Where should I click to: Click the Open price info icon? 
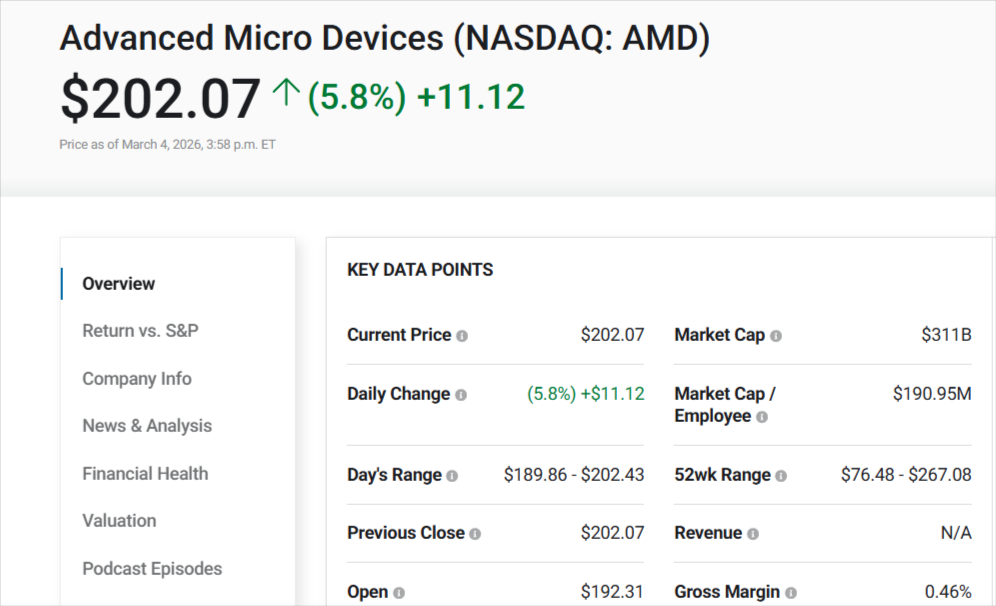click(397, 592)
